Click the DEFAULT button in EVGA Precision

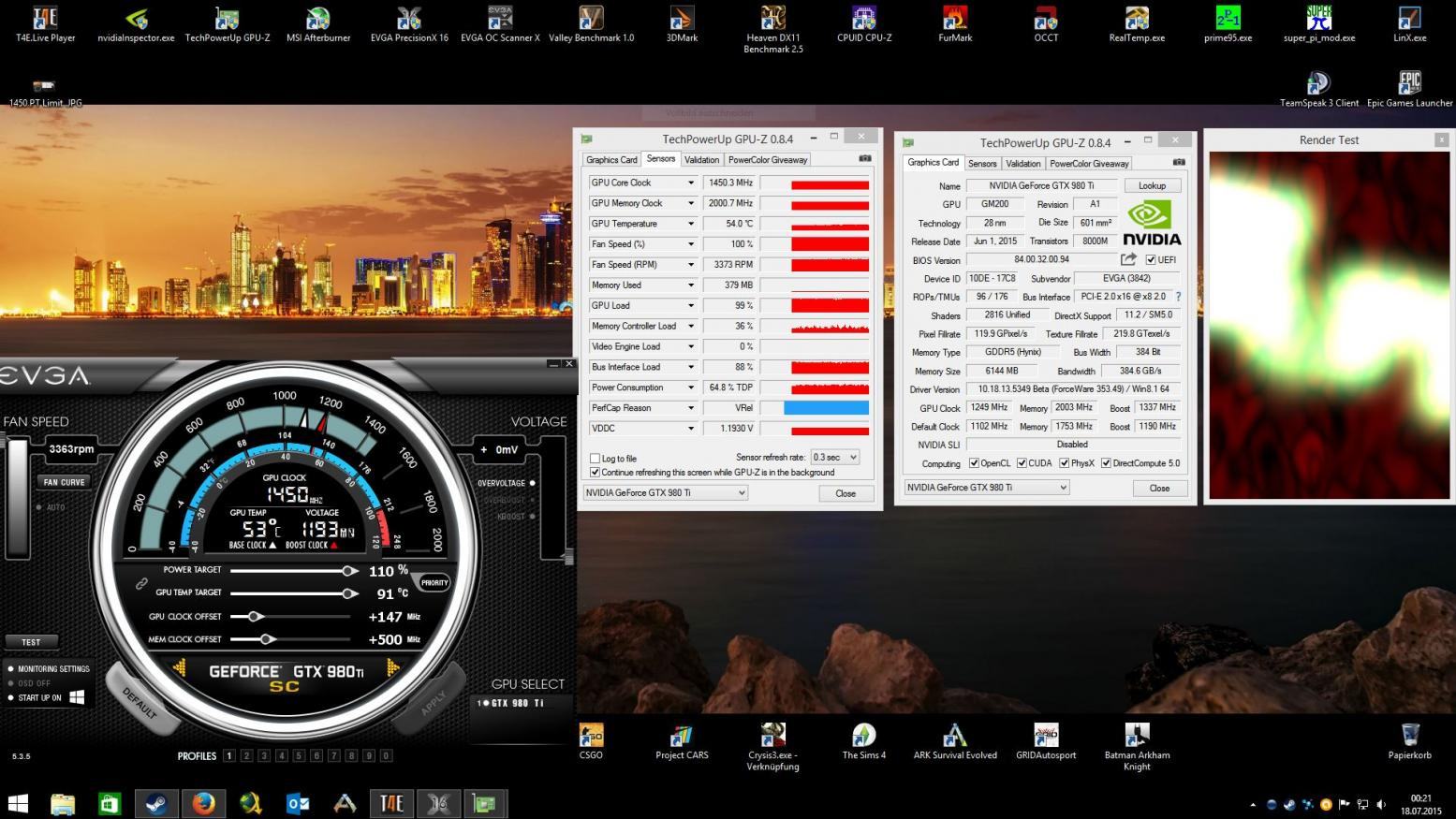pos(139,703)
